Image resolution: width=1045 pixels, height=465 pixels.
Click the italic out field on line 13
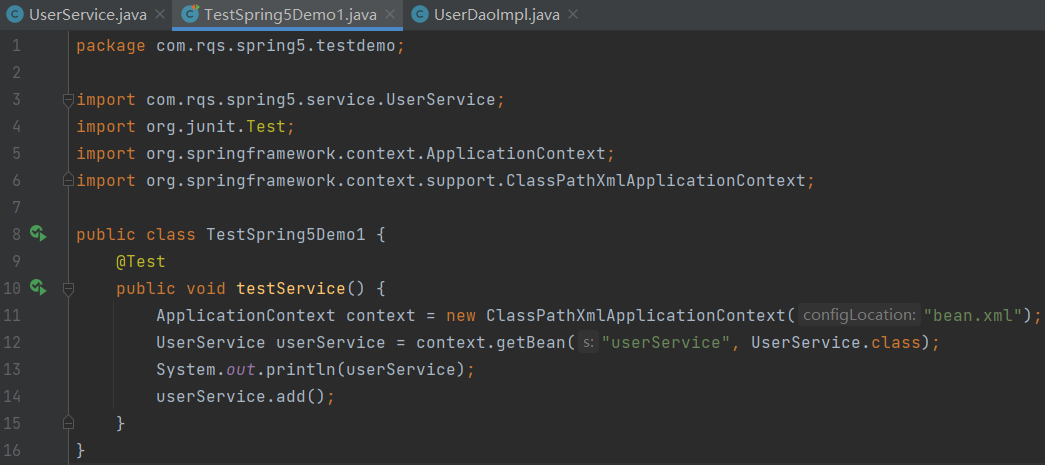coord(241,369)
